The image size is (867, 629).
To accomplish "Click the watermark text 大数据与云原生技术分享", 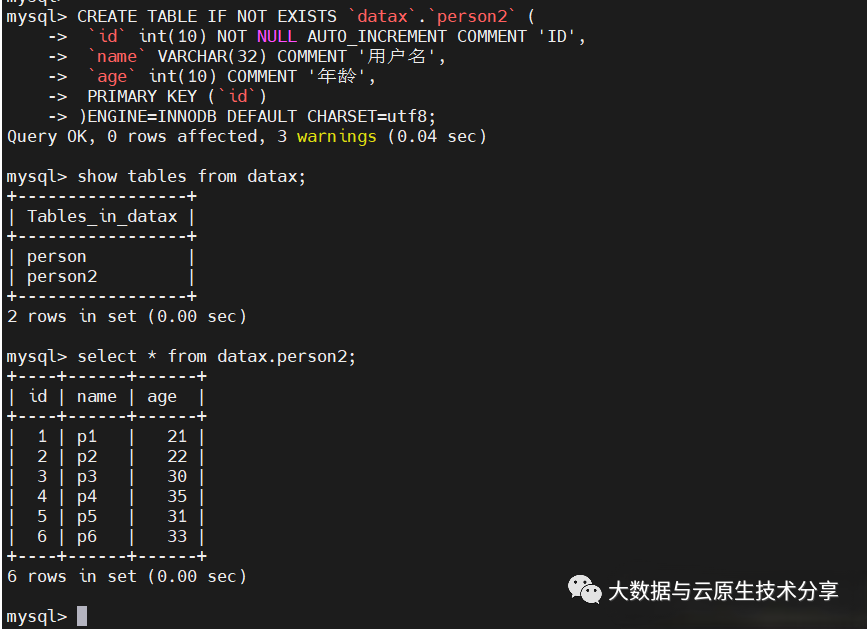I will point(723,591).
